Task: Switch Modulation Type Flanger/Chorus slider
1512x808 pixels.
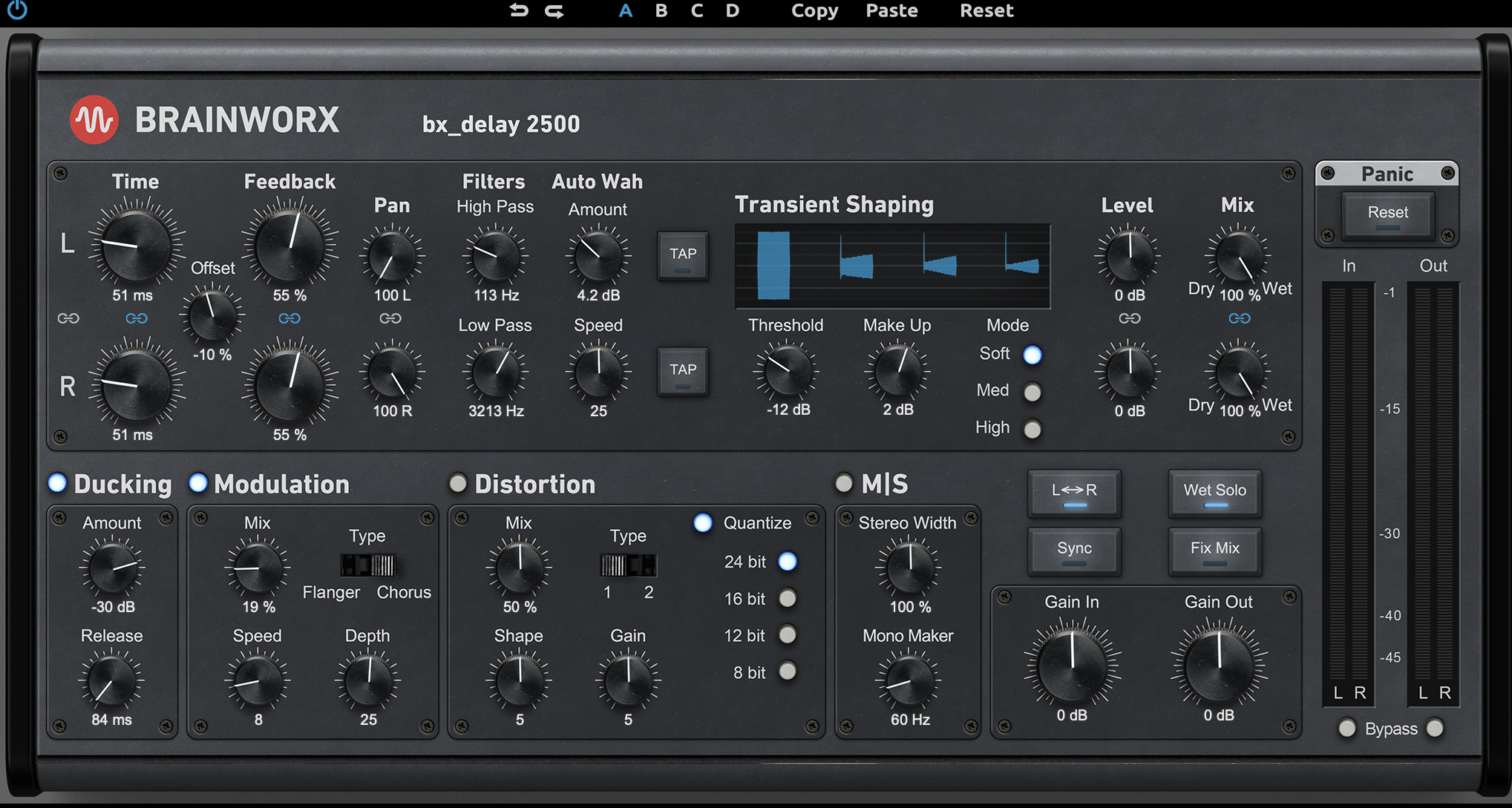Action: point(369,565)
